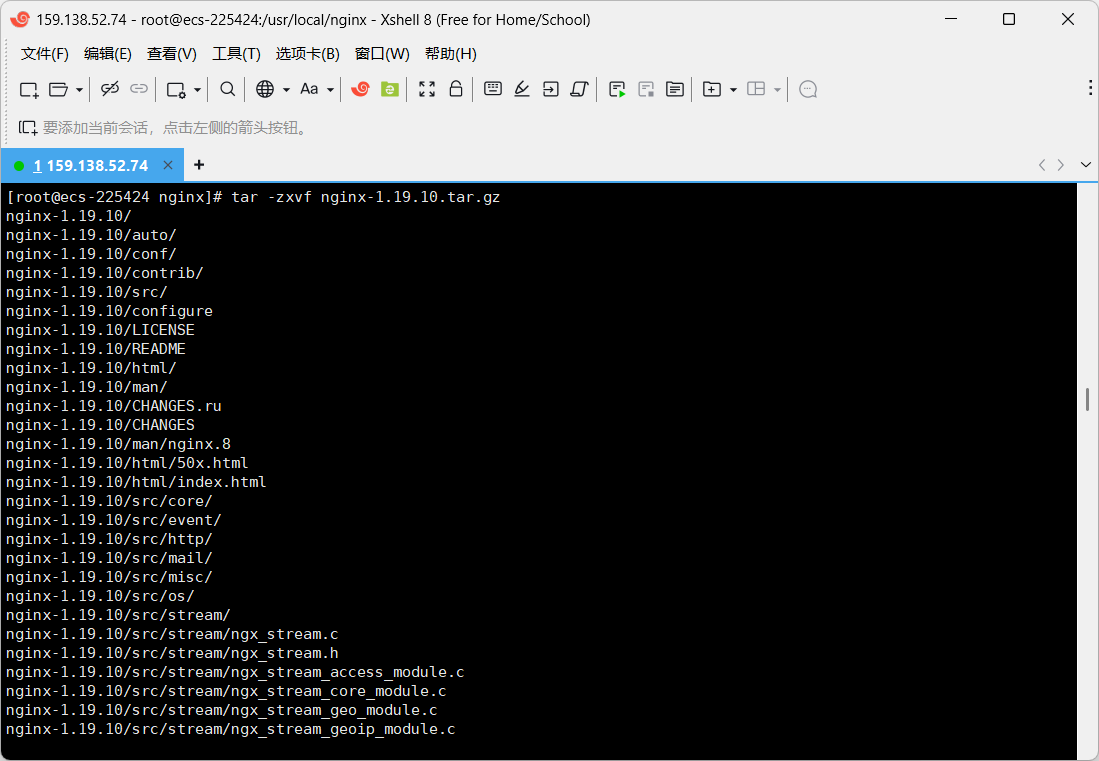Click the terminal vertical scrollbar thumb
Screen dimensions: 1099x761
pyautogui.click(x=1087, y=399)
